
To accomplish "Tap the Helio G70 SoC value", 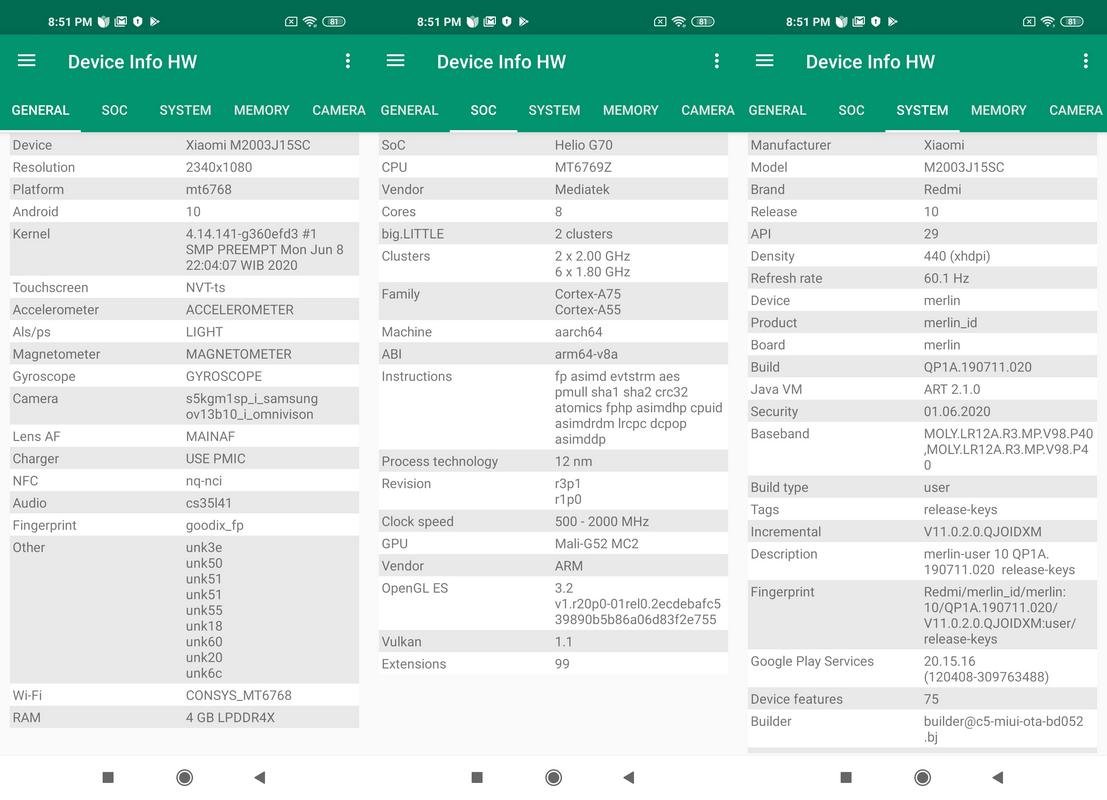I will [584, 145].
